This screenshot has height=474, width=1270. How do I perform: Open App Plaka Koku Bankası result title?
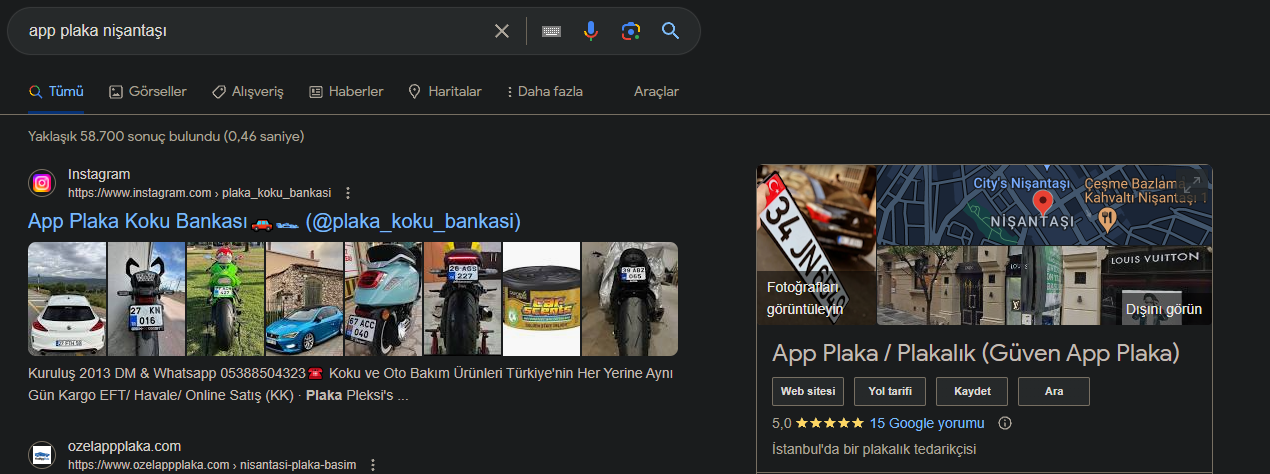(275, 220)
